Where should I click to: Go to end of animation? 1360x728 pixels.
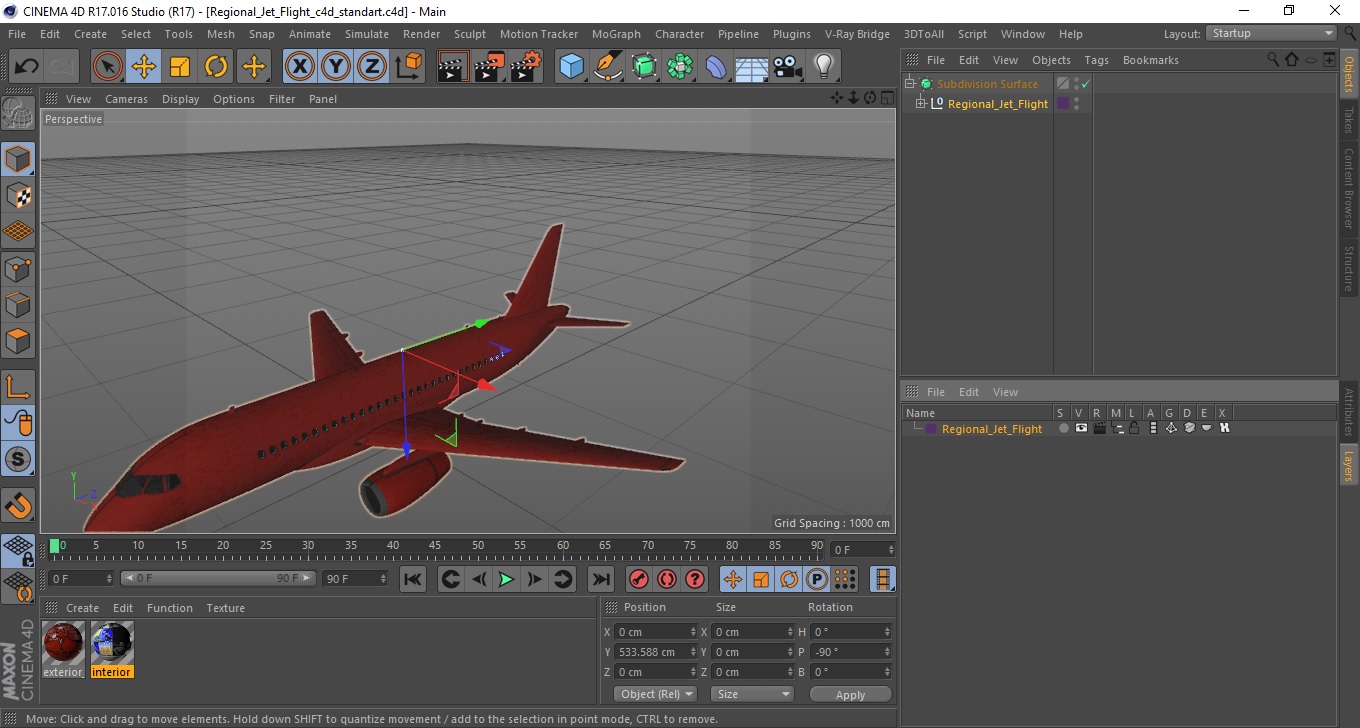pos(600,579)
